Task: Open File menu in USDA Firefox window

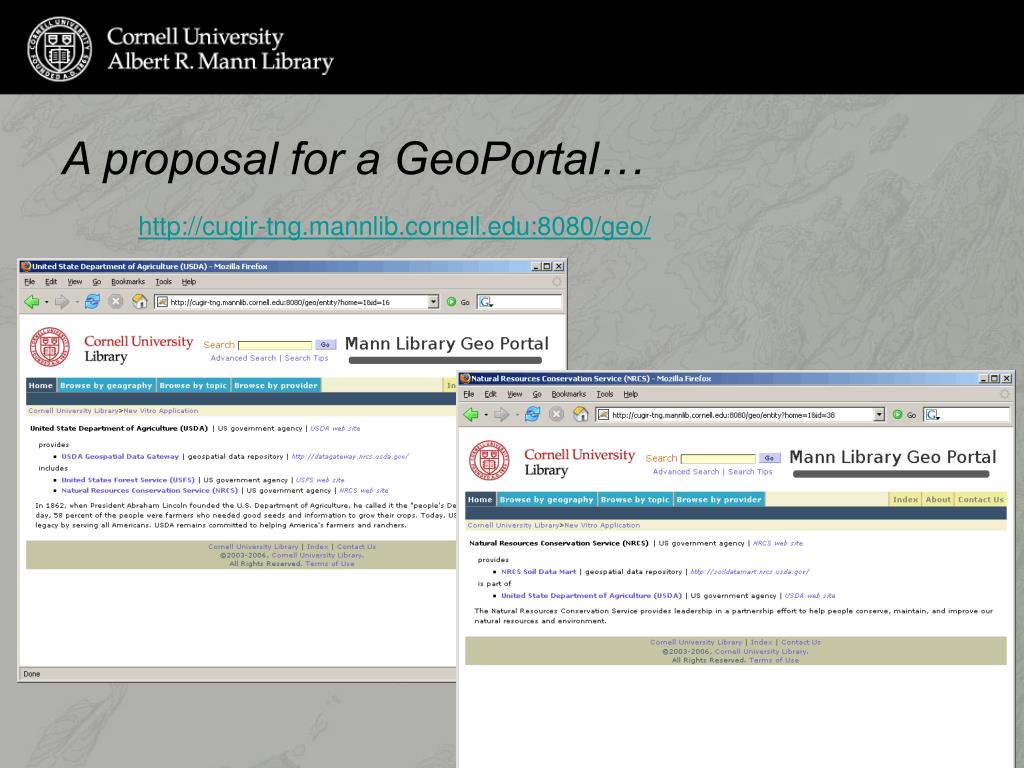Action: click(29, 281)
